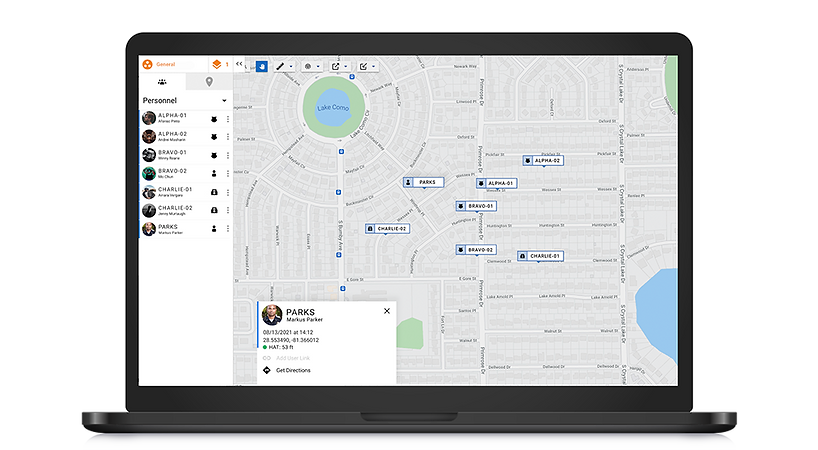This screenshot has height=450, width=818.
Task: Expand the Personnel dropdown caret
Action: coord(224,101)
